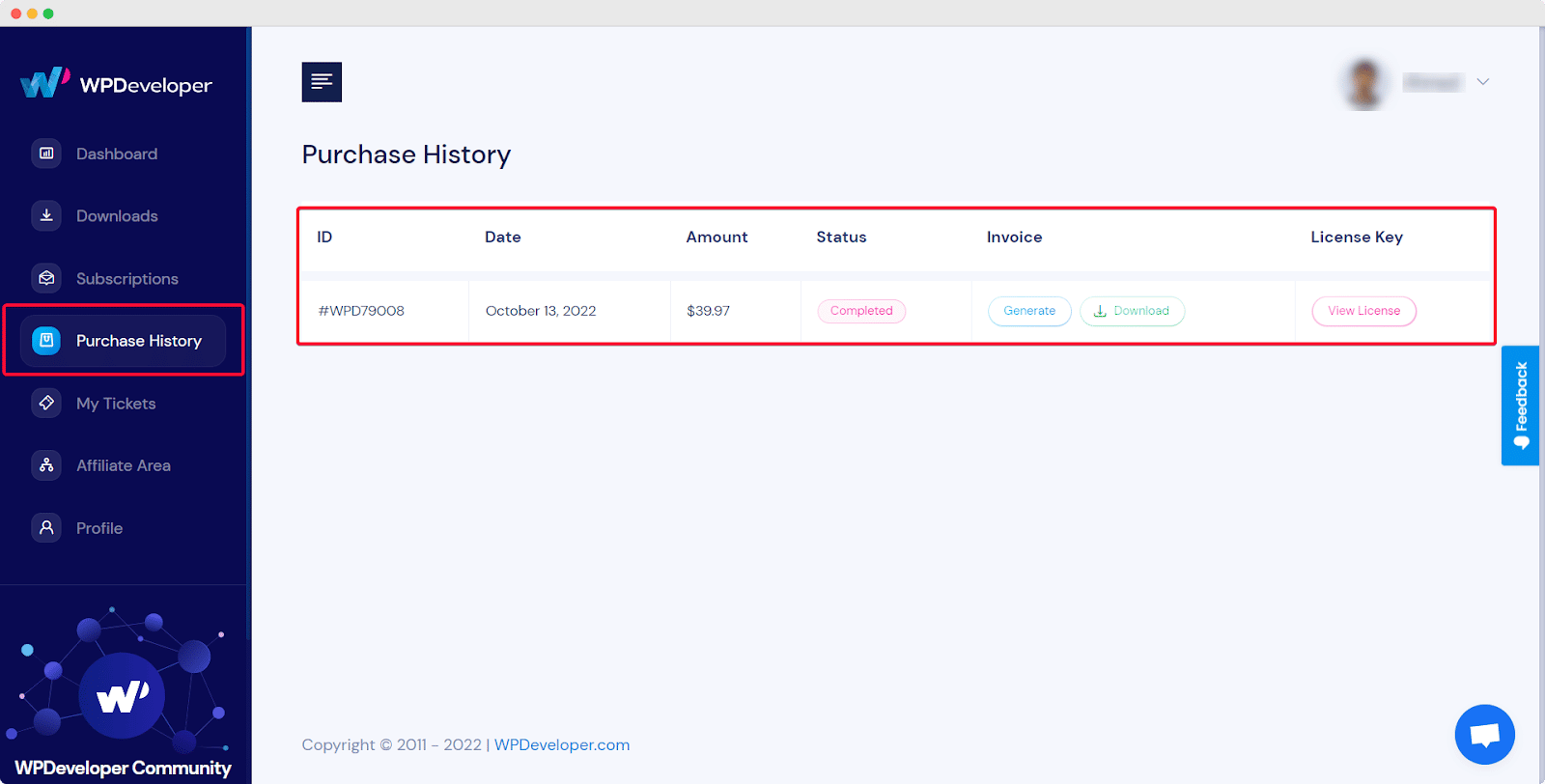Viewport: 1545px width, 784px height.
Task: Click the blurred user name
Action: click(1433, 83)
